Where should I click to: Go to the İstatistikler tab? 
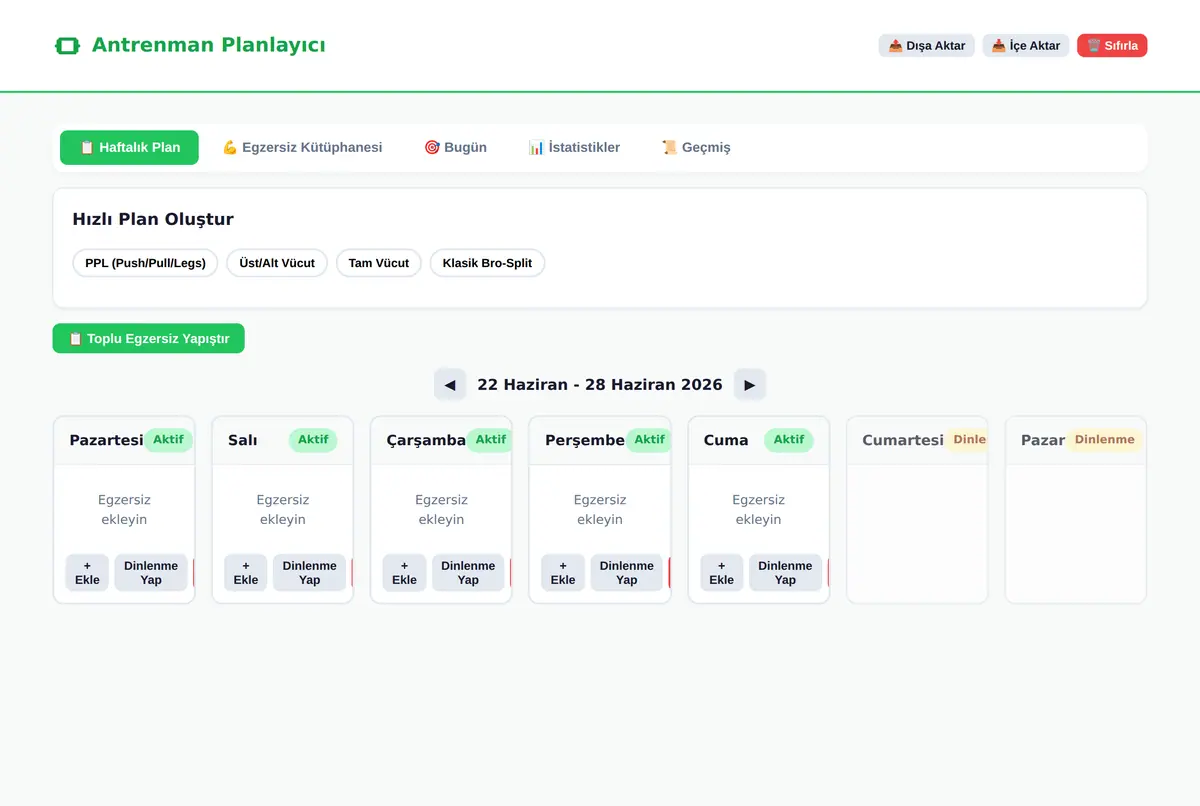[574, 147]
